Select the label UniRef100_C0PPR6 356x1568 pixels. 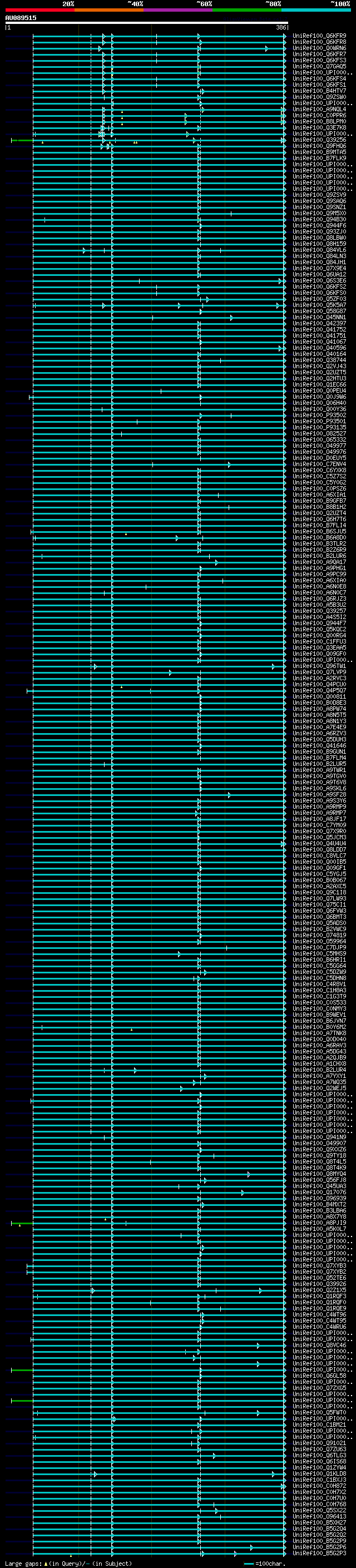(x=319, y=116)
